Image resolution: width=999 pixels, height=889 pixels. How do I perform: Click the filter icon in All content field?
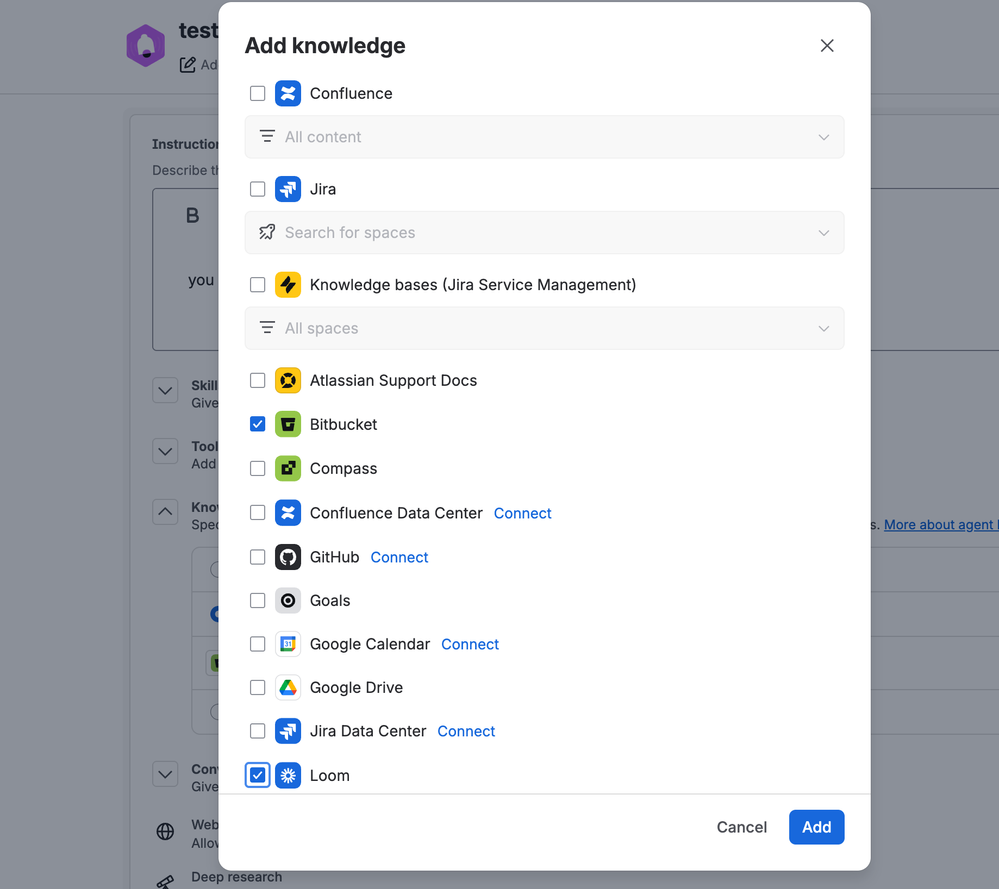coord(267,136)
